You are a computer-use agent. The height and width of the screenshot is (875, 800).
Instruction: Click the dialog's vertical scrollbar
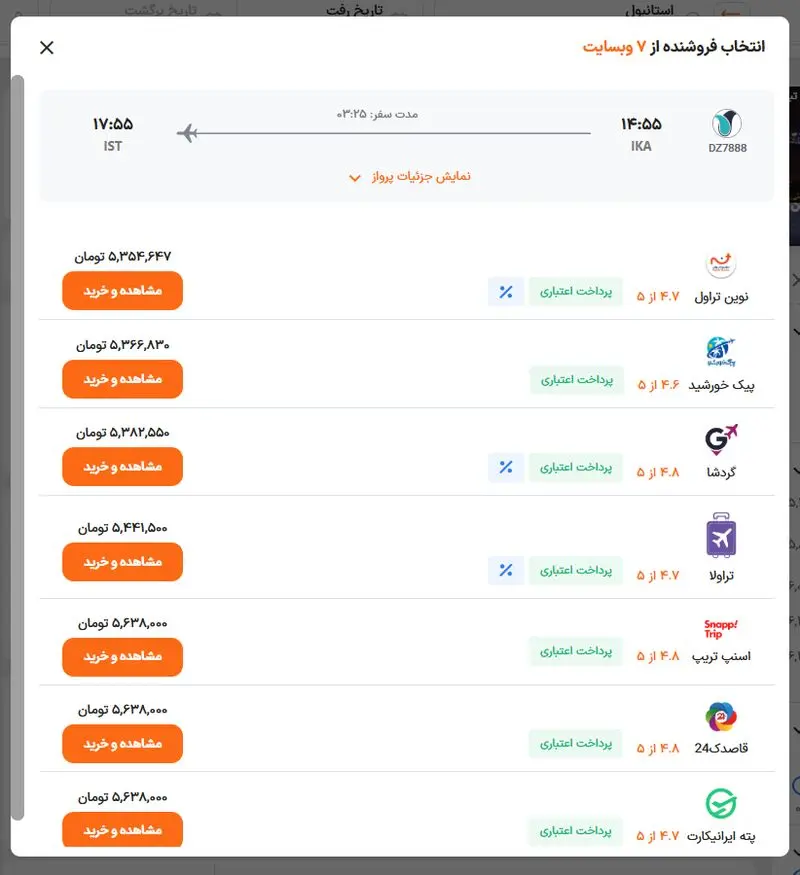pos(18,448)
